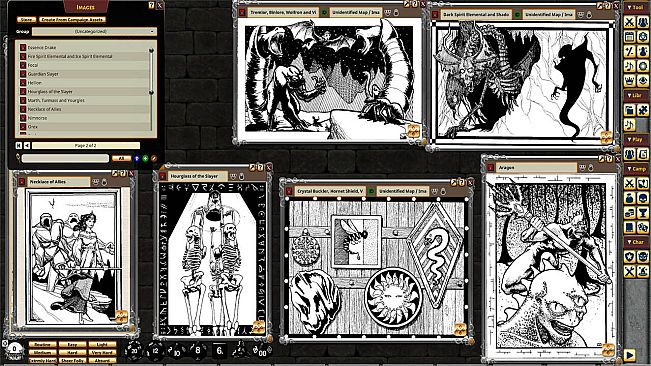Screen dimensions: 651x366
Task: Open the Group dropdown showing Uncategorized
Action: pyautogui.click(x=95, y=32)
